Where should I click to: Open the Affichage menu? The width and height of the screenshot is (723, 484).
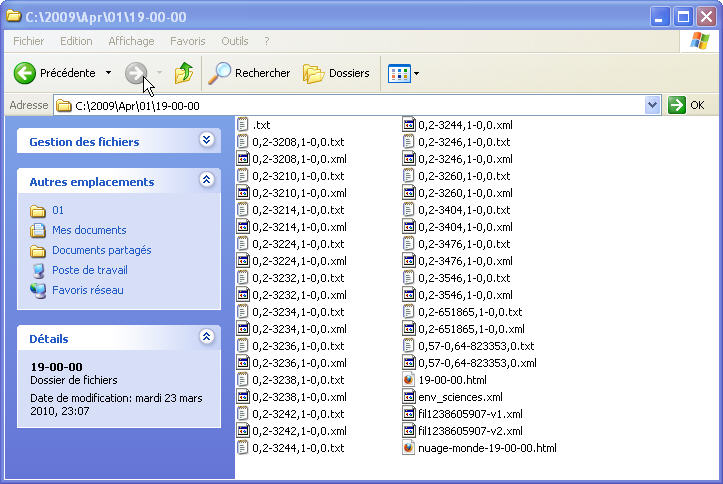pyautogui.click(x=131, y=41)
